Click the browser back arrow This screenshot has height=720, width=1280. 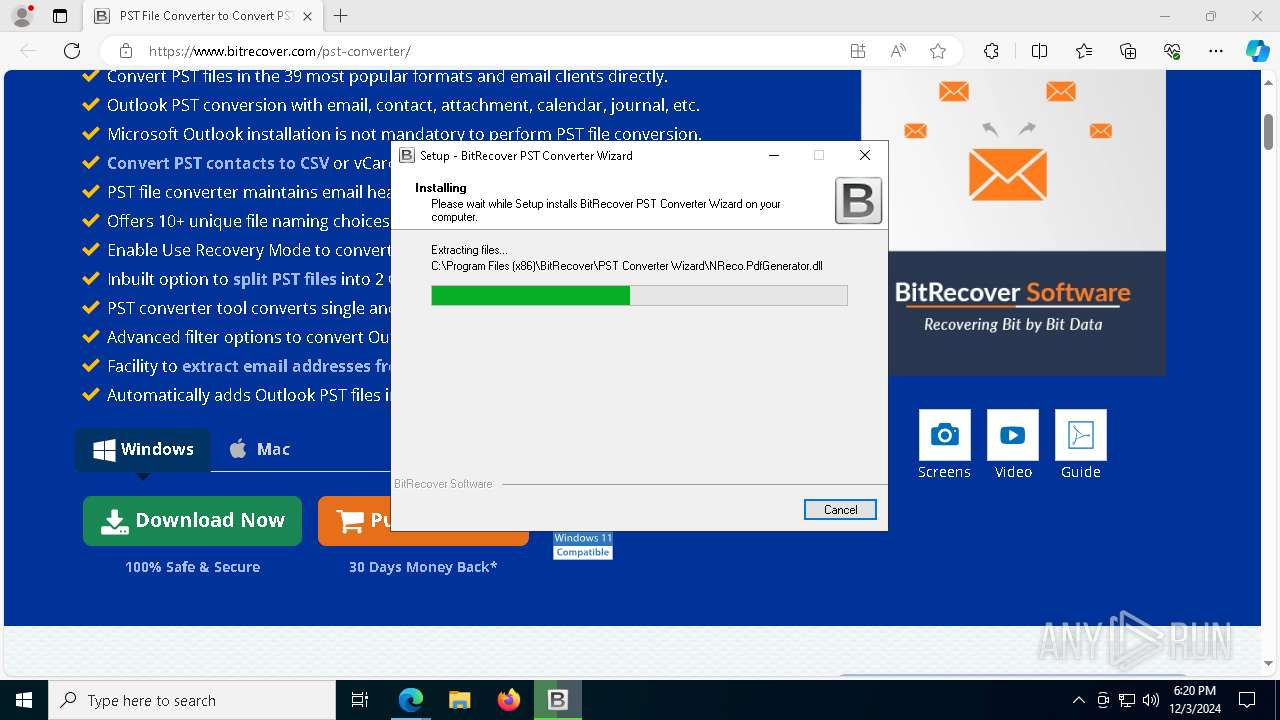pos(28,51)
